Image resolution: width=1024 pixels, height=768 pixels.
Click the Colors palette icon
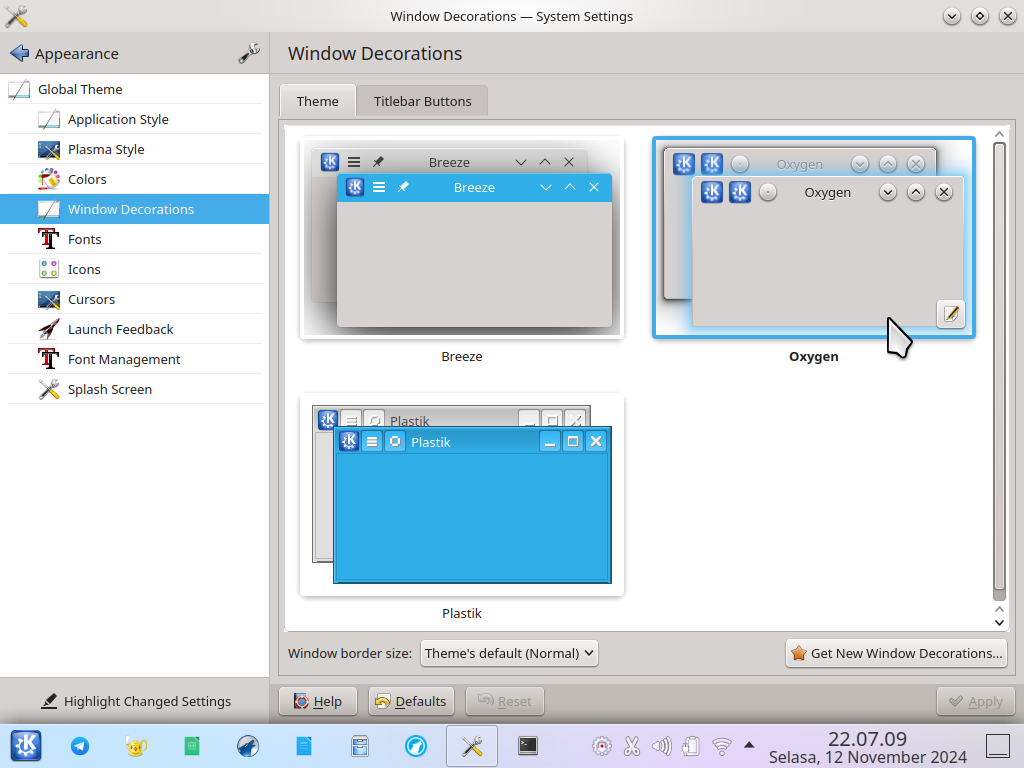[x=49, y=180]
